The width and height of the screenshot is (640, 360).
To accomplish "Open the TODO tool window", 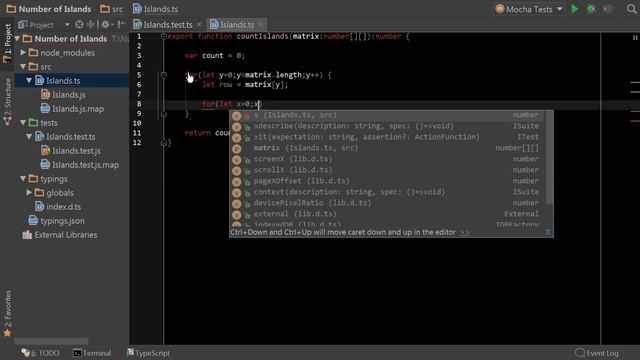I will point(40,353).
